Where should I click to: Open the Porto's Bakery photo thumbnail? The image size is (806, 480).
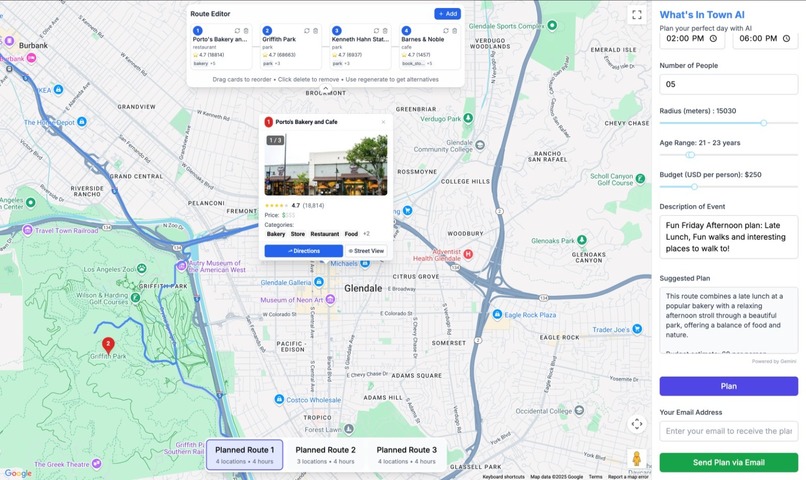coord(326,165)
